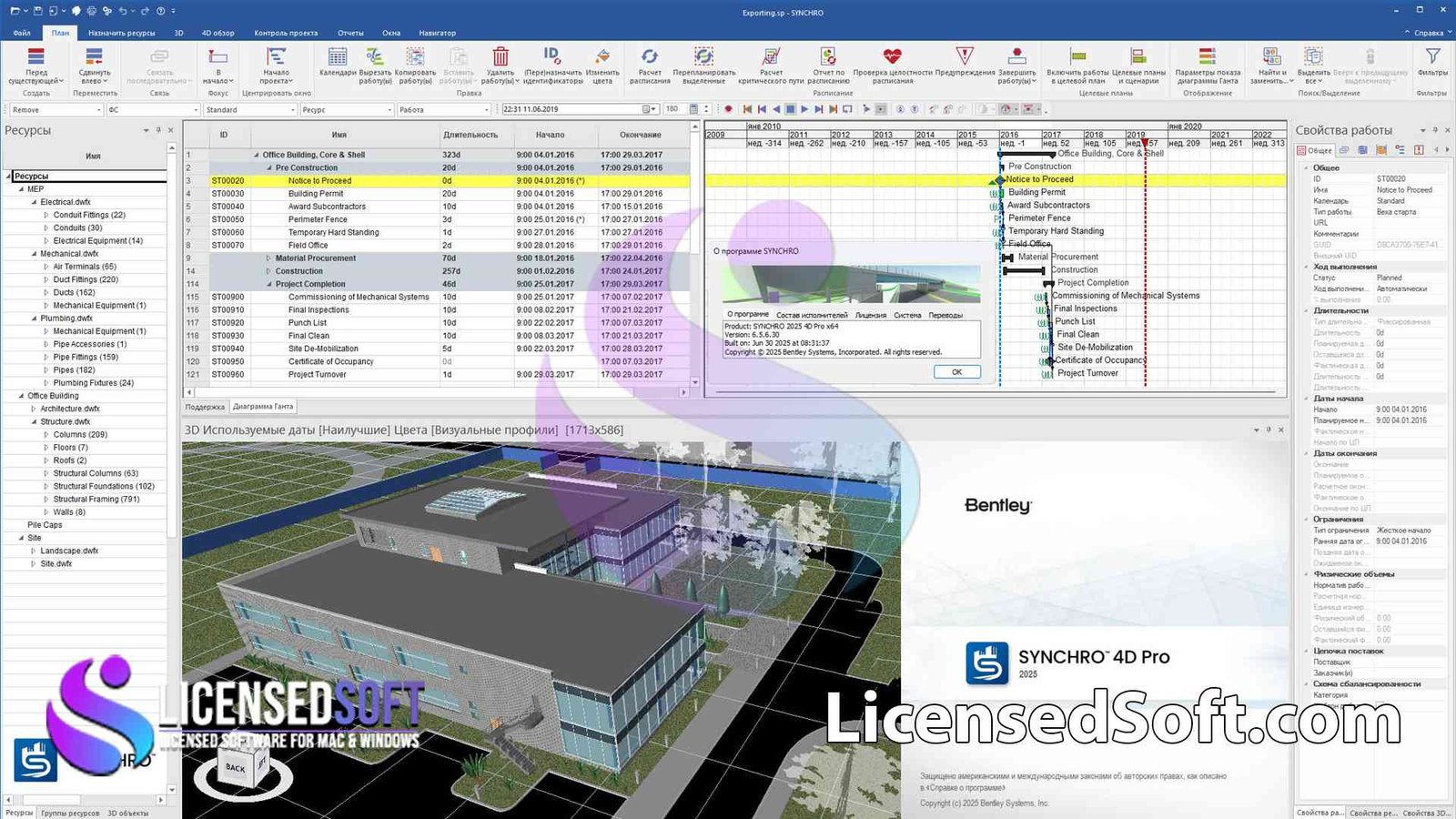Click the Удалить работу(ы) trash icon
1456x819 pixels.
pyautogui.click(x=500, y=56)
